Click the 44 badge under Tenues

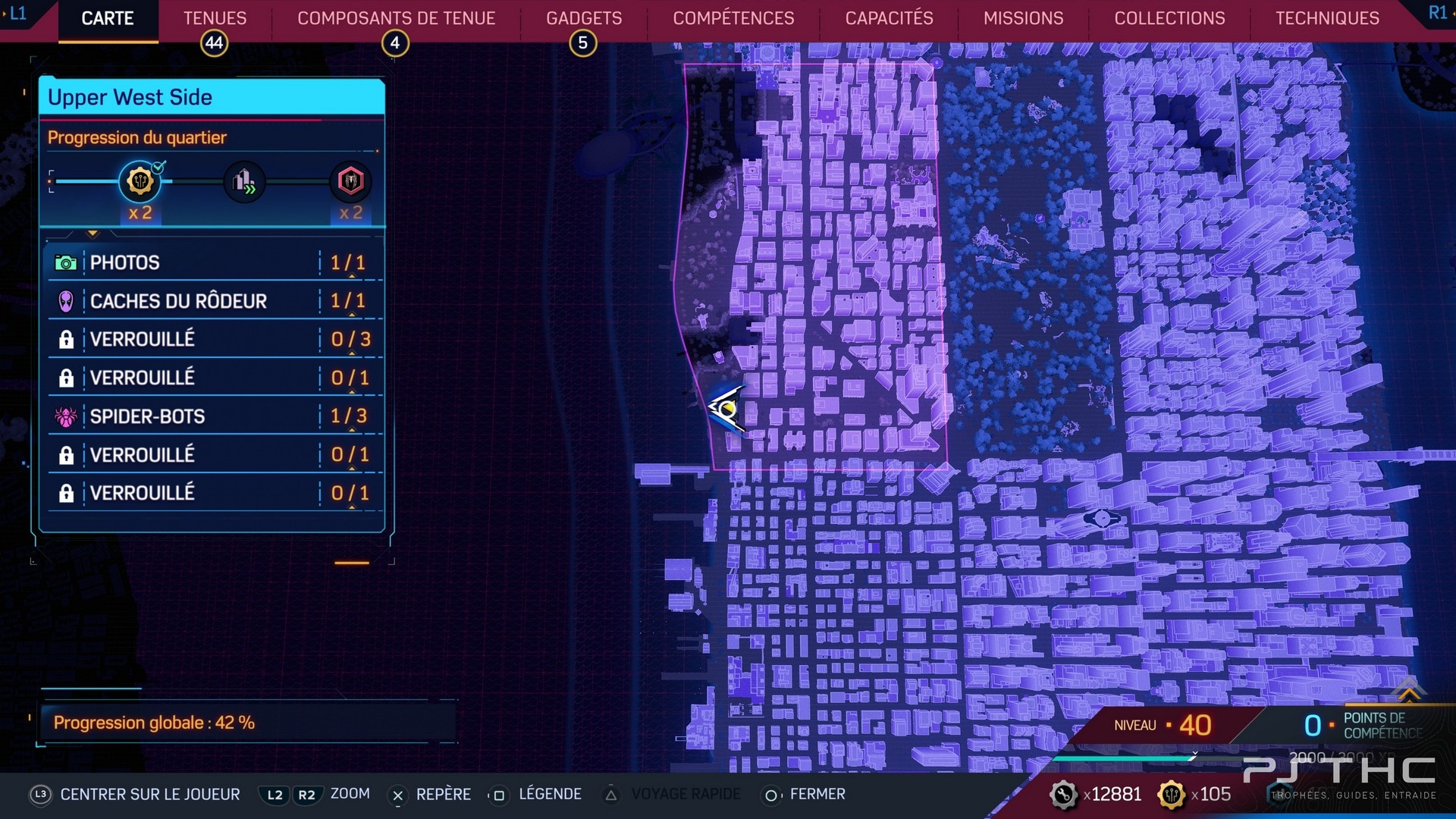215,43
